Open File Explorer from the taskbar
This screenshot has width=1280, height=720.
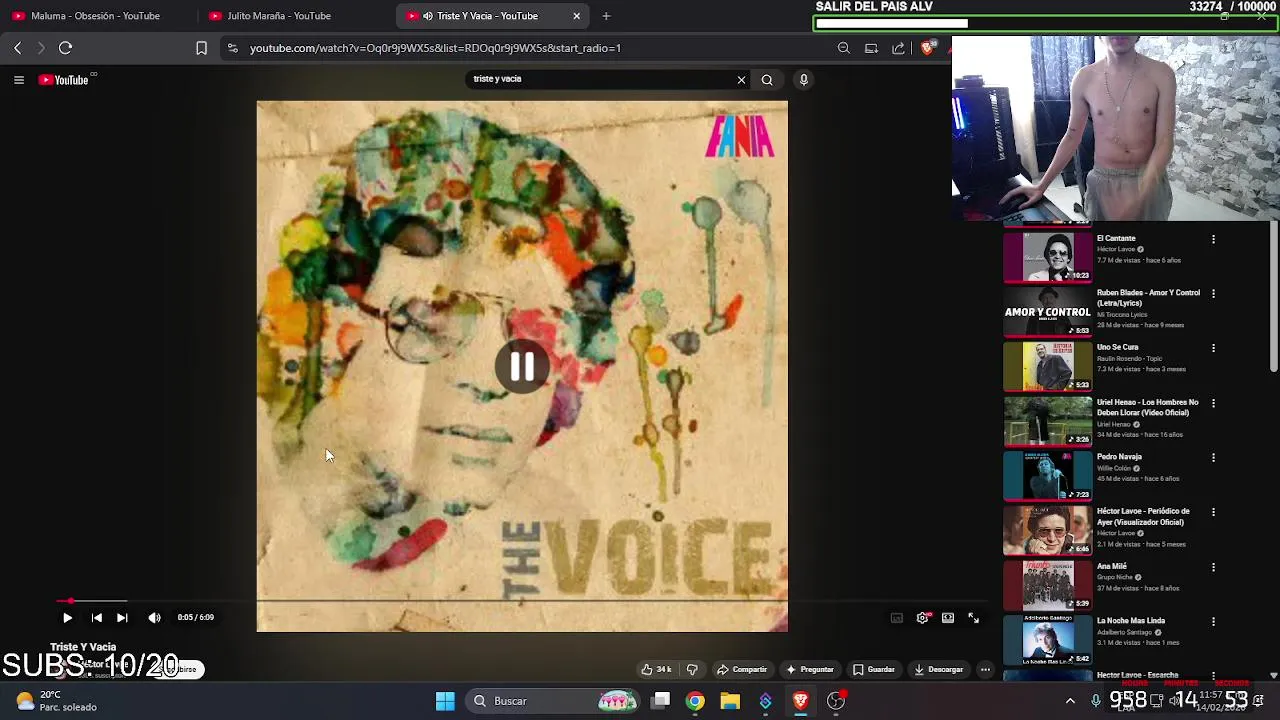(x=730, y=701)
